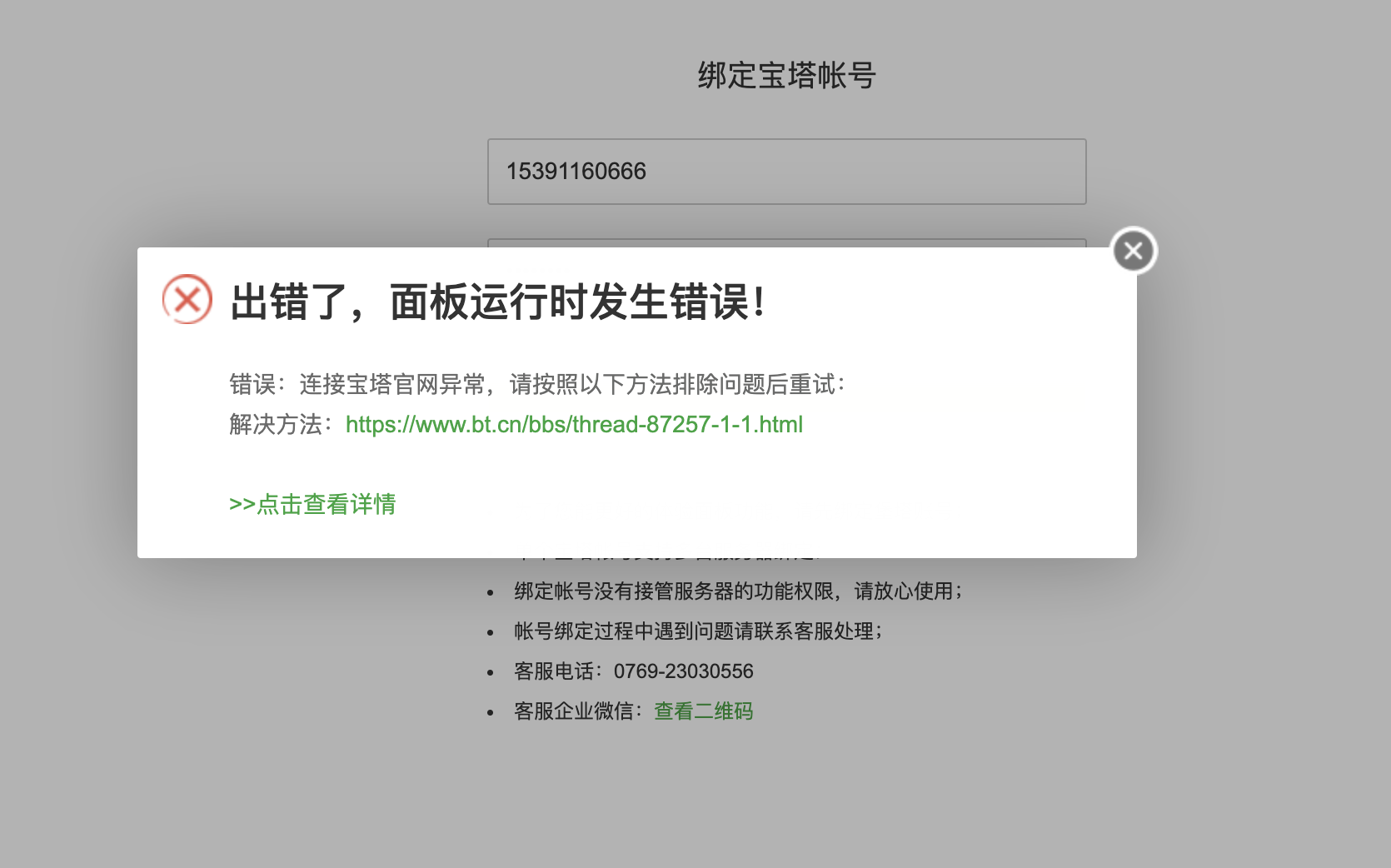The width and height of the screenshot is (1391, 868).
Task: Click the '客服电话：0769-23030556' line
Action: coord(634,671)
